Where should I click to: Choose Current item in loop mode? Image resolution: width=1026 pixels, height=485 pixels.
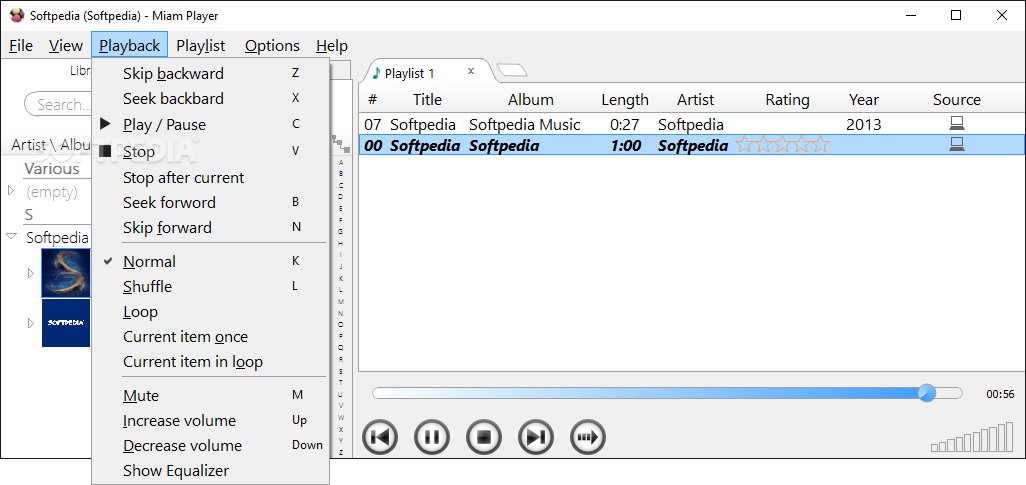[209, 361]
